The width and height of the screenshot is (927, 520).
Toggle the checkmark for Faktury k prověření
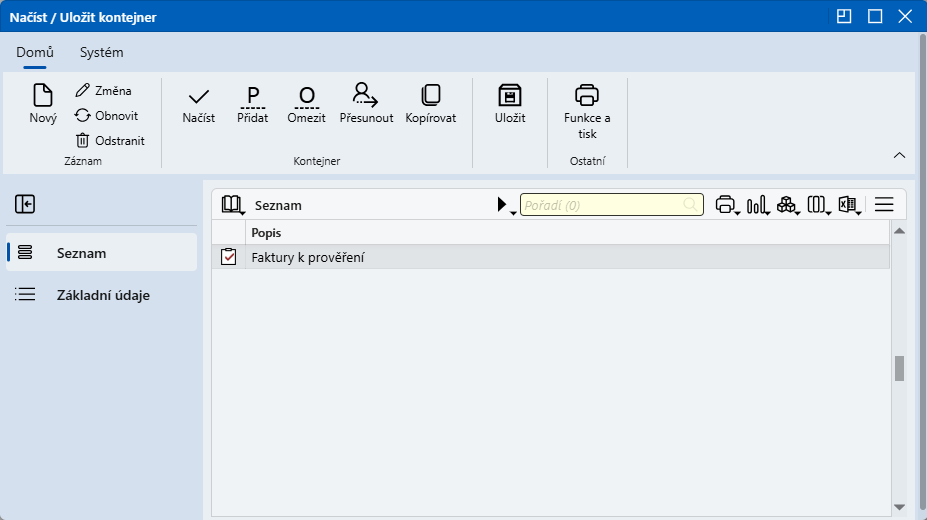pyautogui.click(x=228, y=257)
